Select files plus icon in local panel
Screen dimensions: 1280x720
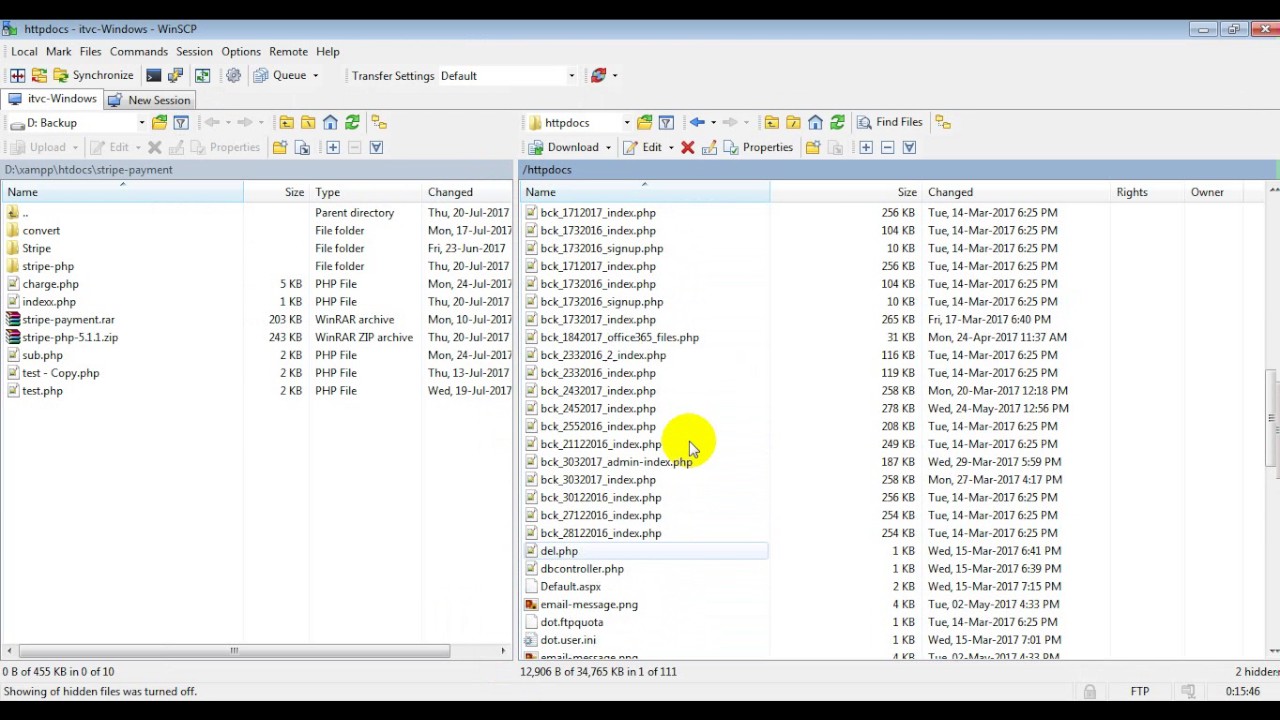pos(333,147)
